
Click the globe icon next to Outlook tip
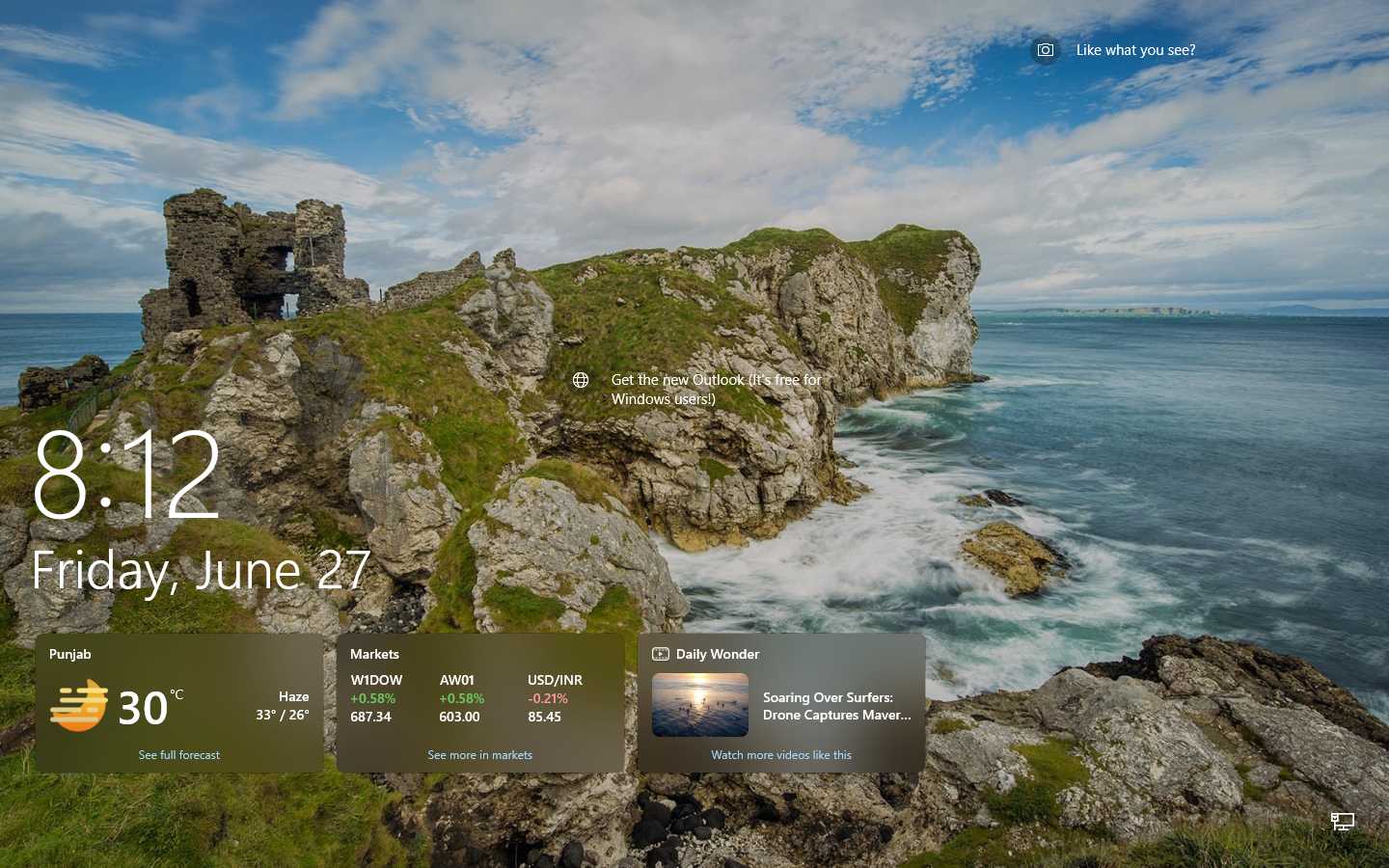click(x=581, y=380)
